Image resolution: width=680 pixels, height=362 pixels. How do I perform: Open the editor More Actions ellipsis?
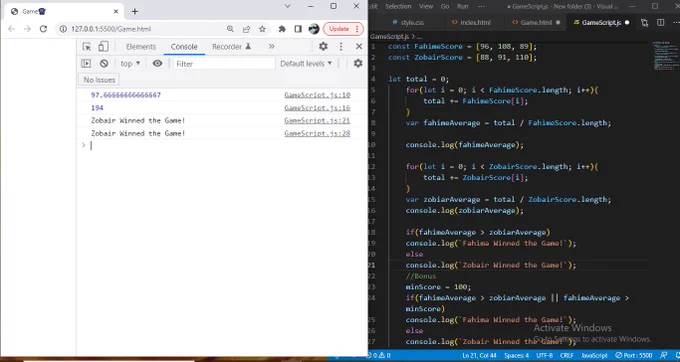[675, 23]
